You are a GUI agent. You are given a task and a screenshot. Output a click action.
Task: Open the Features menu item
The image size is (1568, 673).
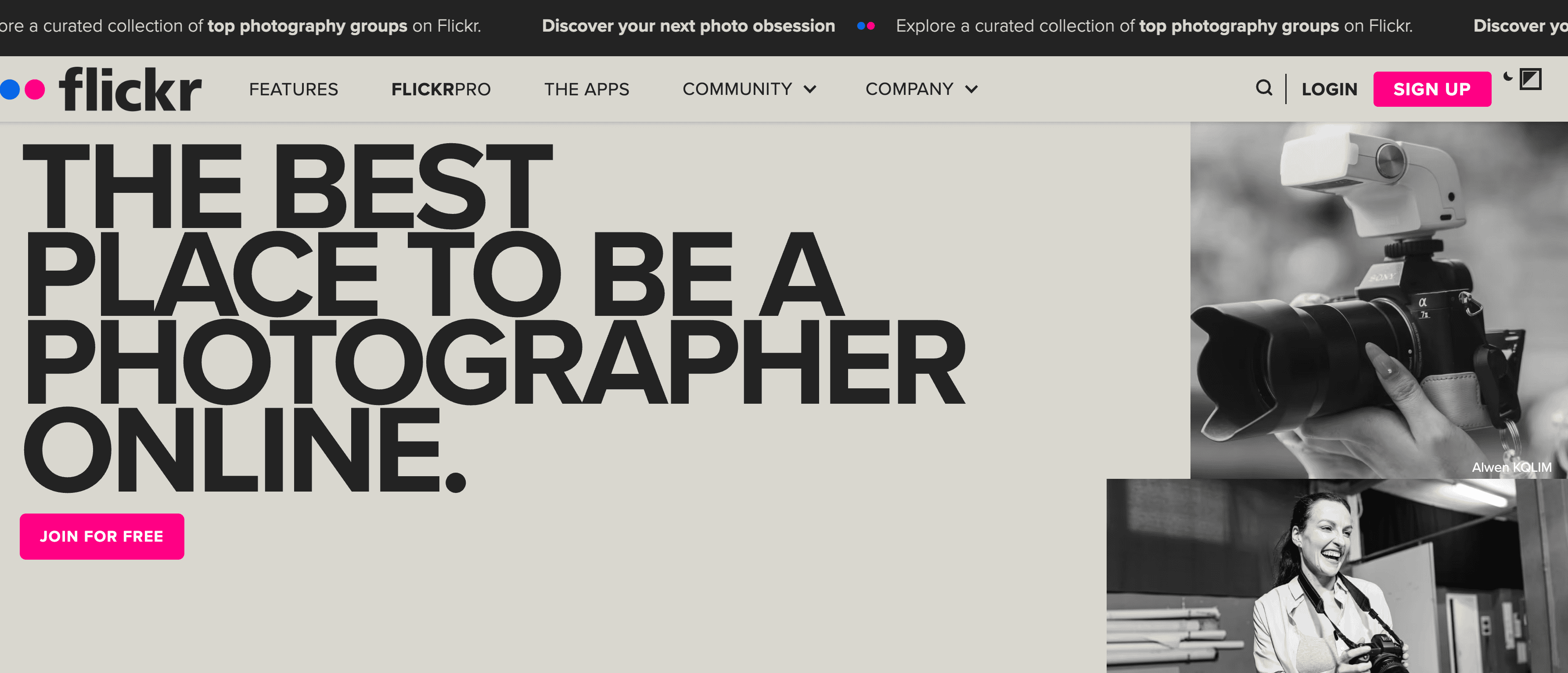293,90
